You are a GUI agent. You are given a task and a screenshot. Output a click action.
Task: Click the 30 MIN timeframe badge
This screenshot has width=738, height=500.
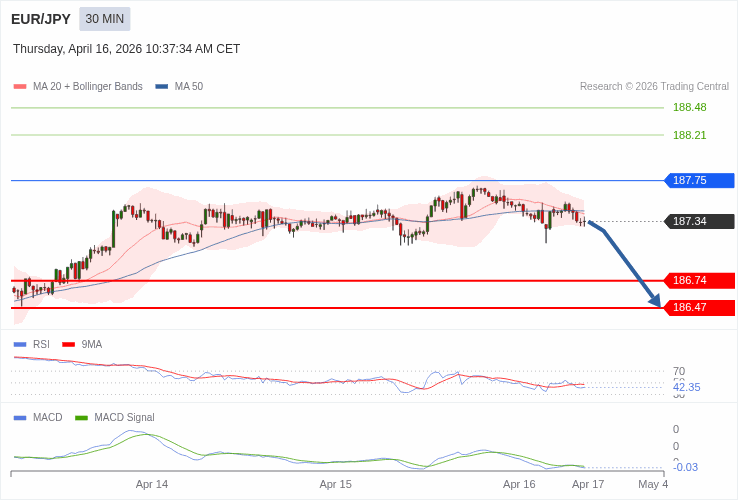[x=105, y=19]
